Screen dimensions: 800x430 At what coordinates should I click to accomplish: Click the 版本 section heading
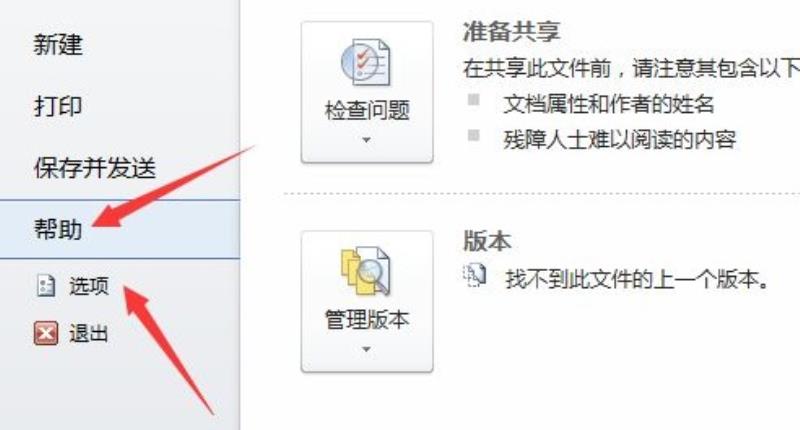[x=487, y=241]
